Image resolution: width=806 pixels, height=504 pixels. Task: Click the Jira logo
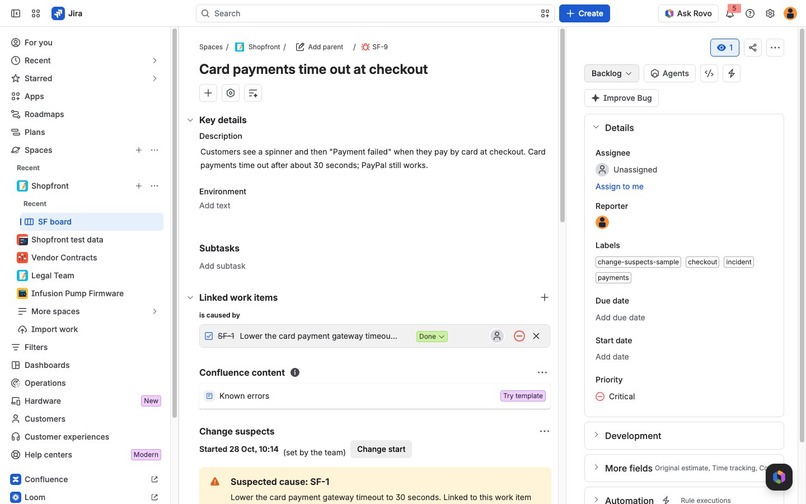[67, 13]
